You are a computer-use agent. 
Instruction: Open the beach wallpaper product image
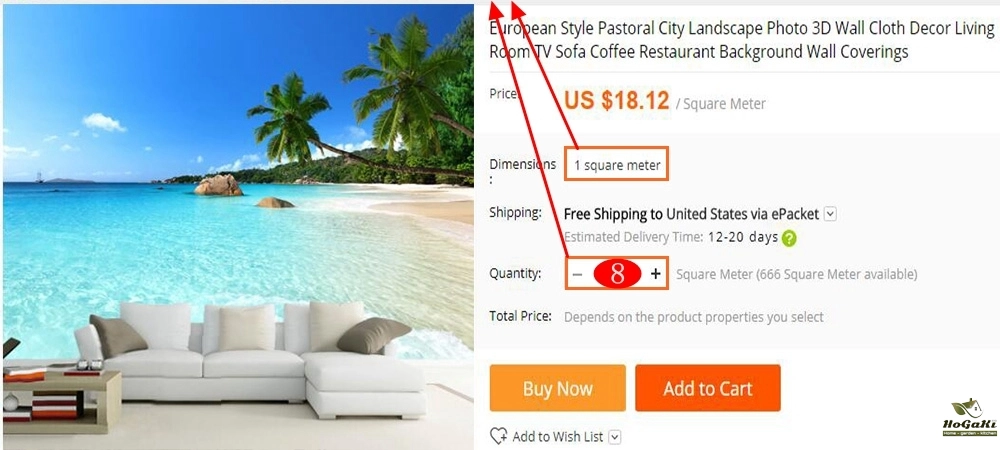(x=238, y=227)
